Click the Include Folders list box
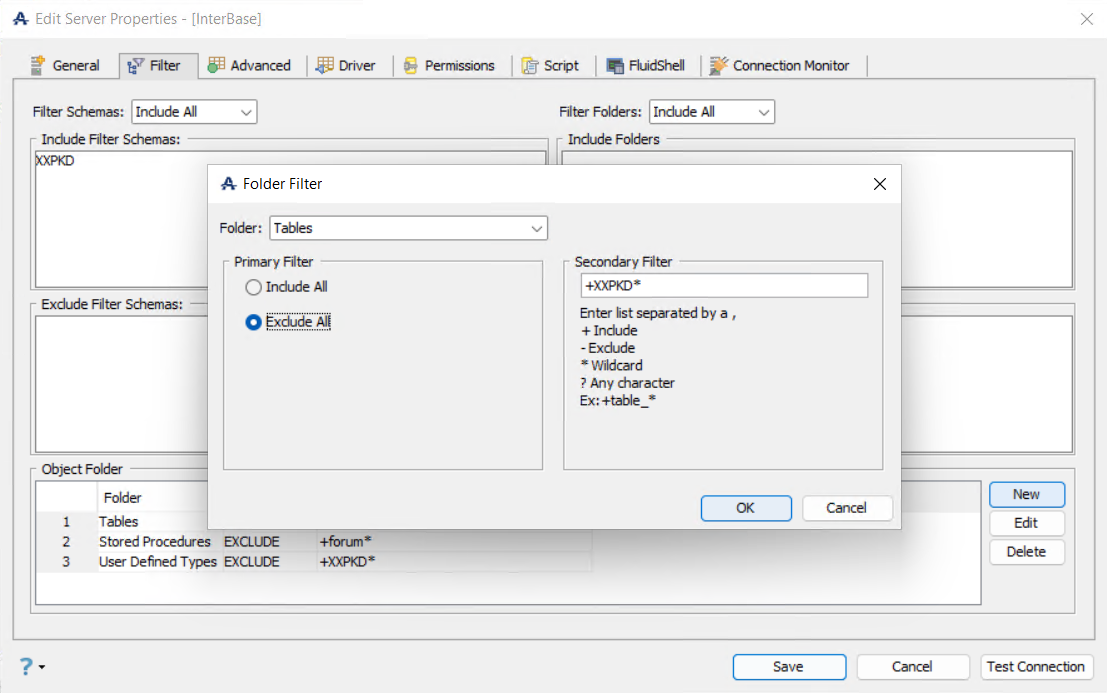 tap(987, 219)
